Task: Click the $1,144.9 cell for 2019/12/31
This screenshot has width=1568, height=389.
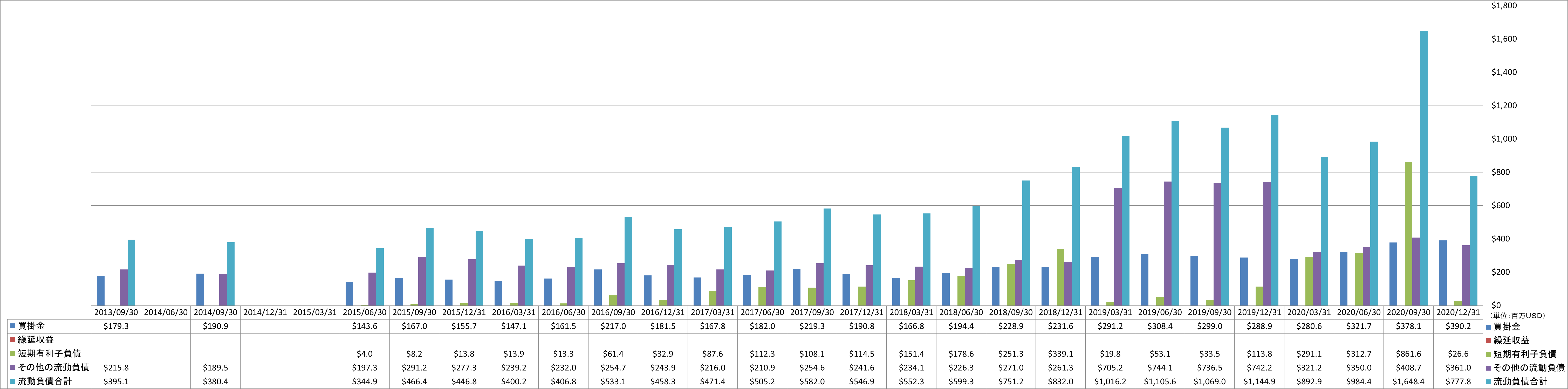Action: [1260, 382]
